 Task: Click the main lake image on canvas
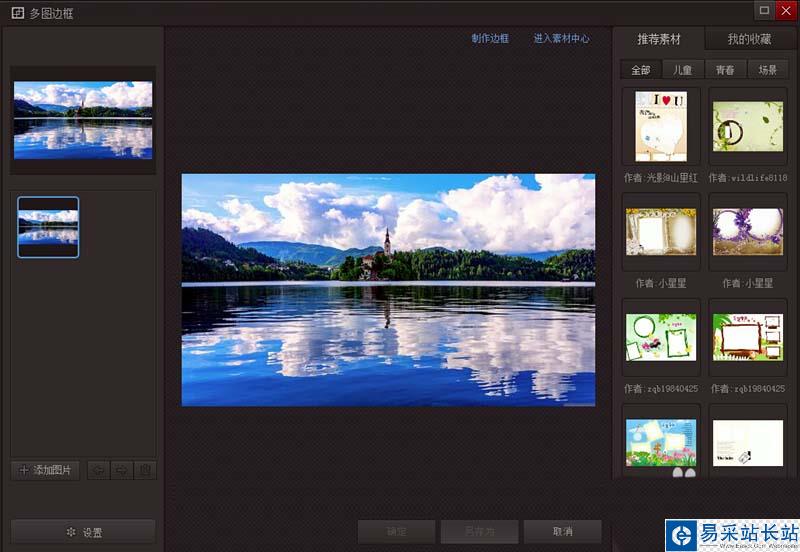[388, 290]
